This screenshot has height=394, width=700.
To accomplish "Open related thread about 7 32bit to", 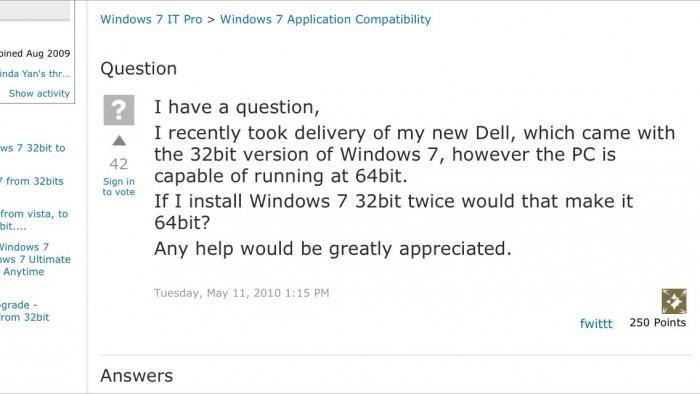I will [x=33, y=148].
